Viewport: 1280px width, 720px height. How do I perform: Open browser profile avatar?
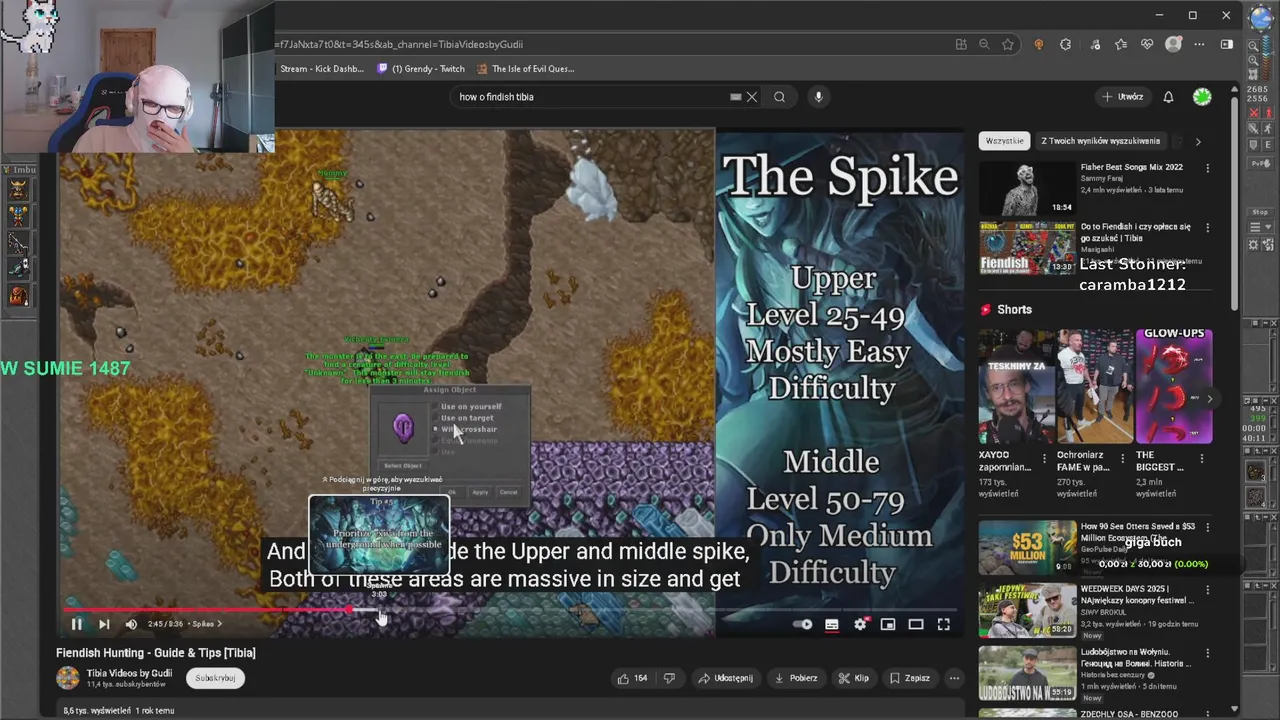coord(1173,44)
